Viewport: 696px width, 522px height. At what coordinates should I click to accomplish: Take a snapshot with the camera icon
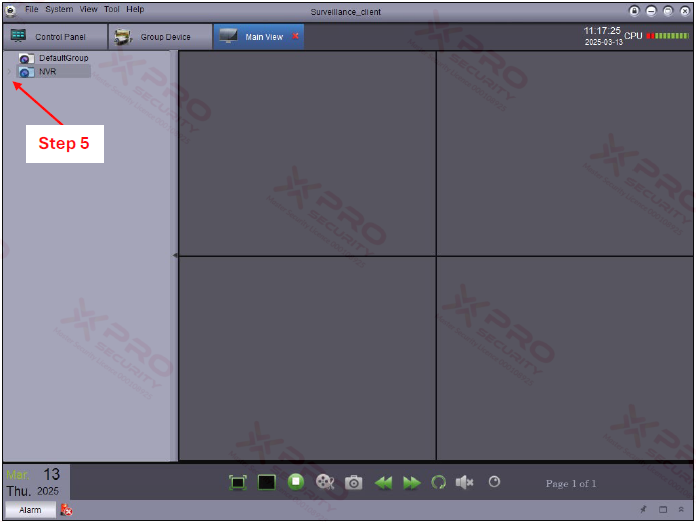[353, 482]
